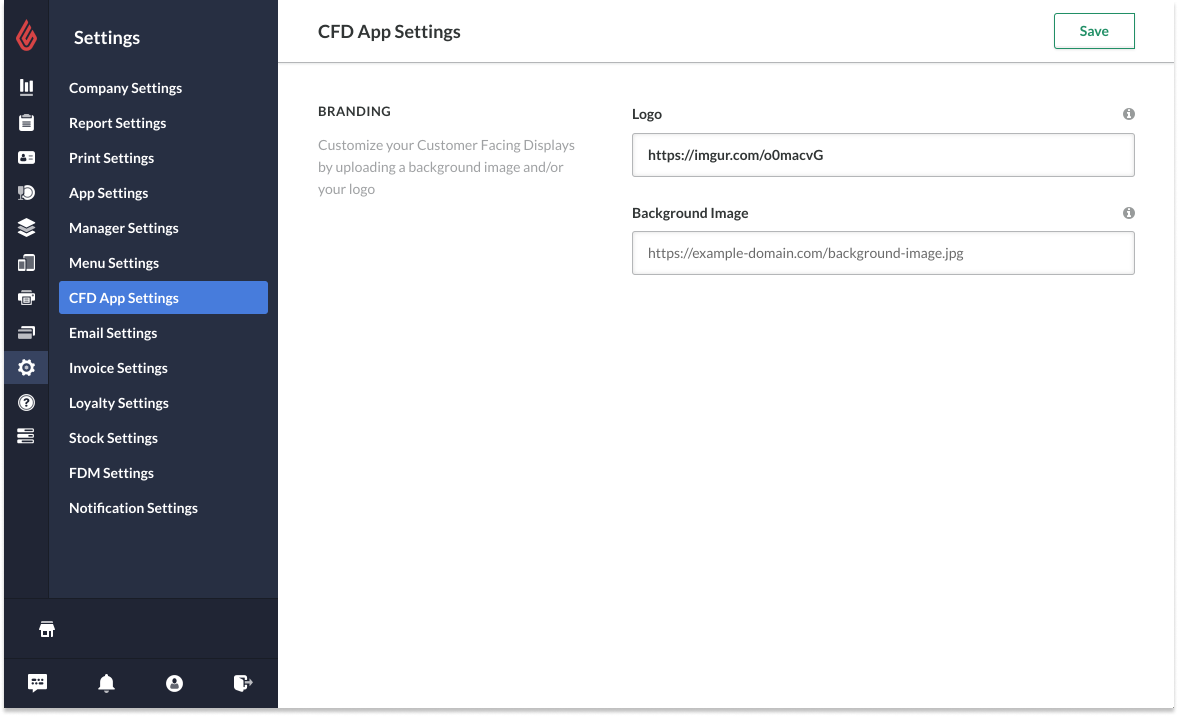1178x716 pixels.
Task: Open the clipboard icon in sidebar
Action: [26, 123]
